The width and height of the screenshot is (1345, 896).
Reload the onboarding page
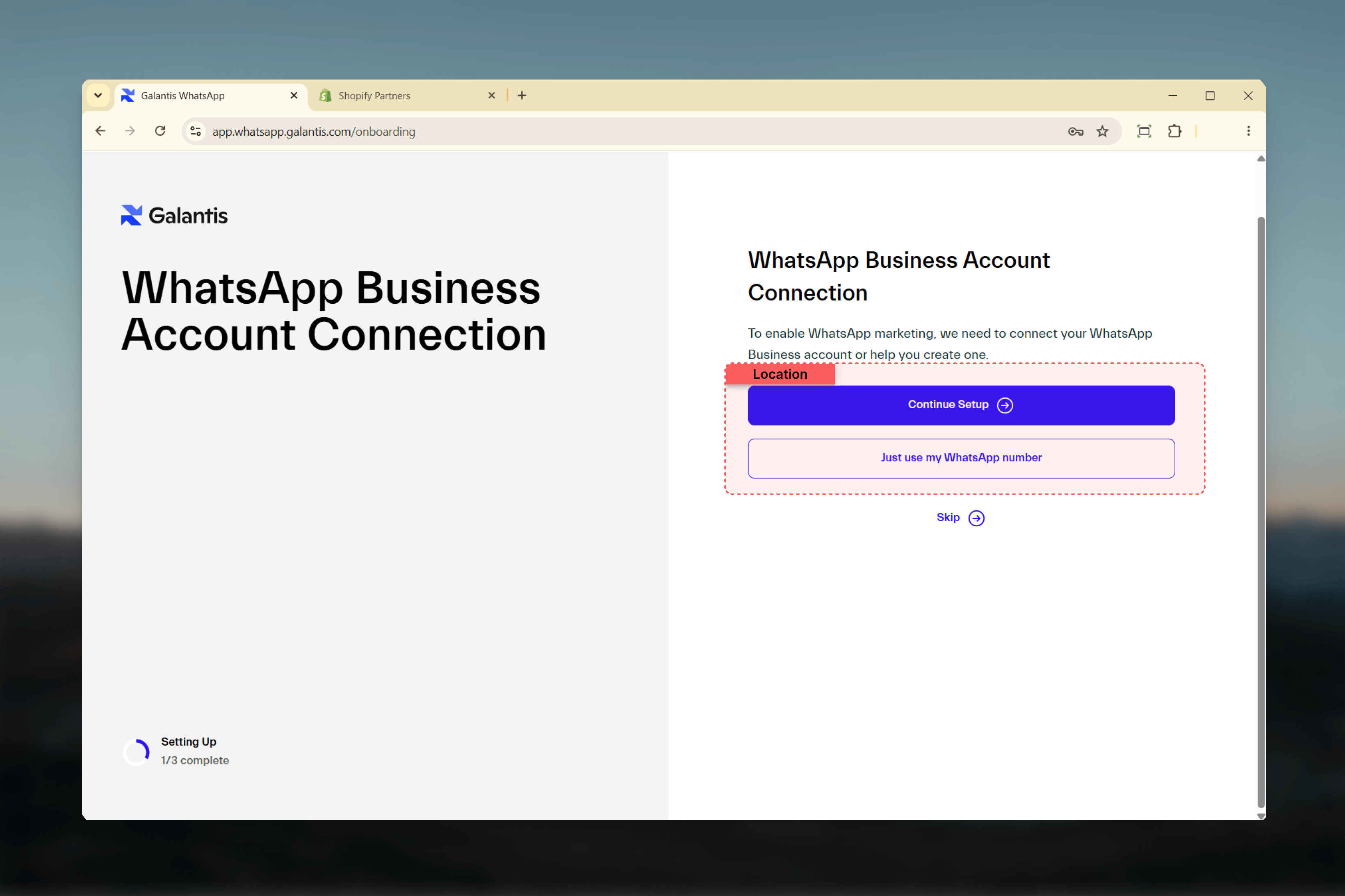[x=160, y=132]
